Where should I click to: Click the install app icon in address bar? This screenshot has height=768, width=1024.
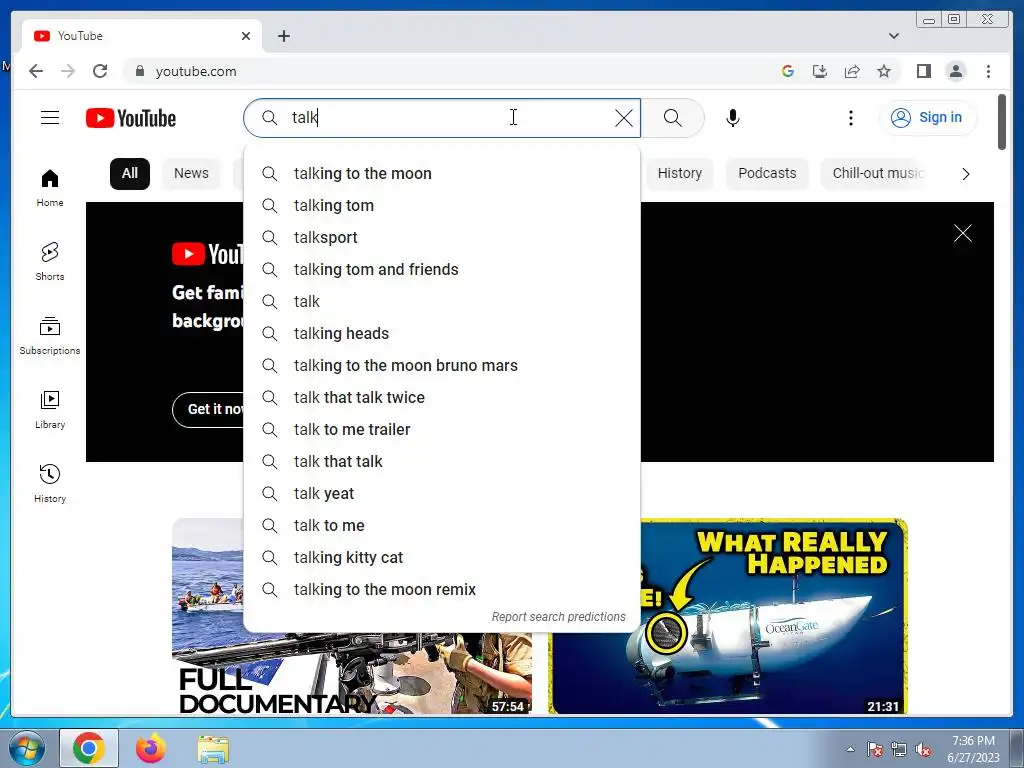point(820,71)
